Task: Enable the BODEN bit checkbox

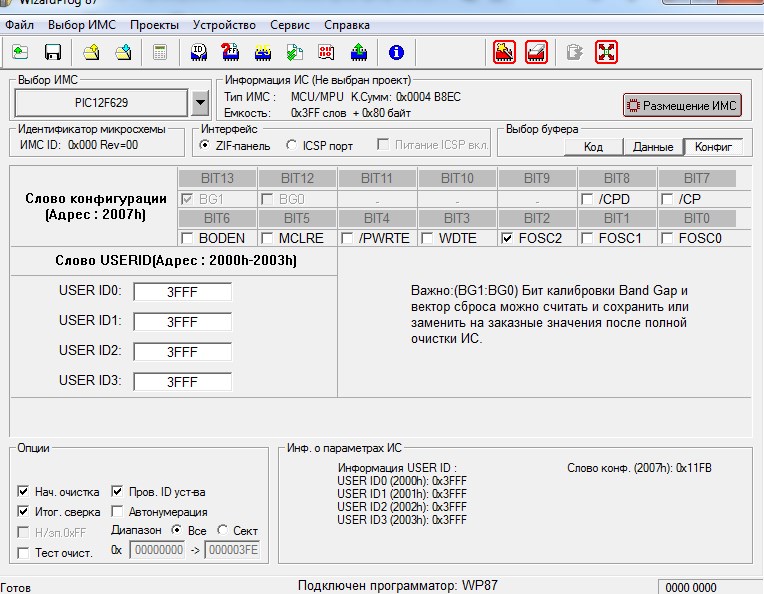Action: [187, 238]
